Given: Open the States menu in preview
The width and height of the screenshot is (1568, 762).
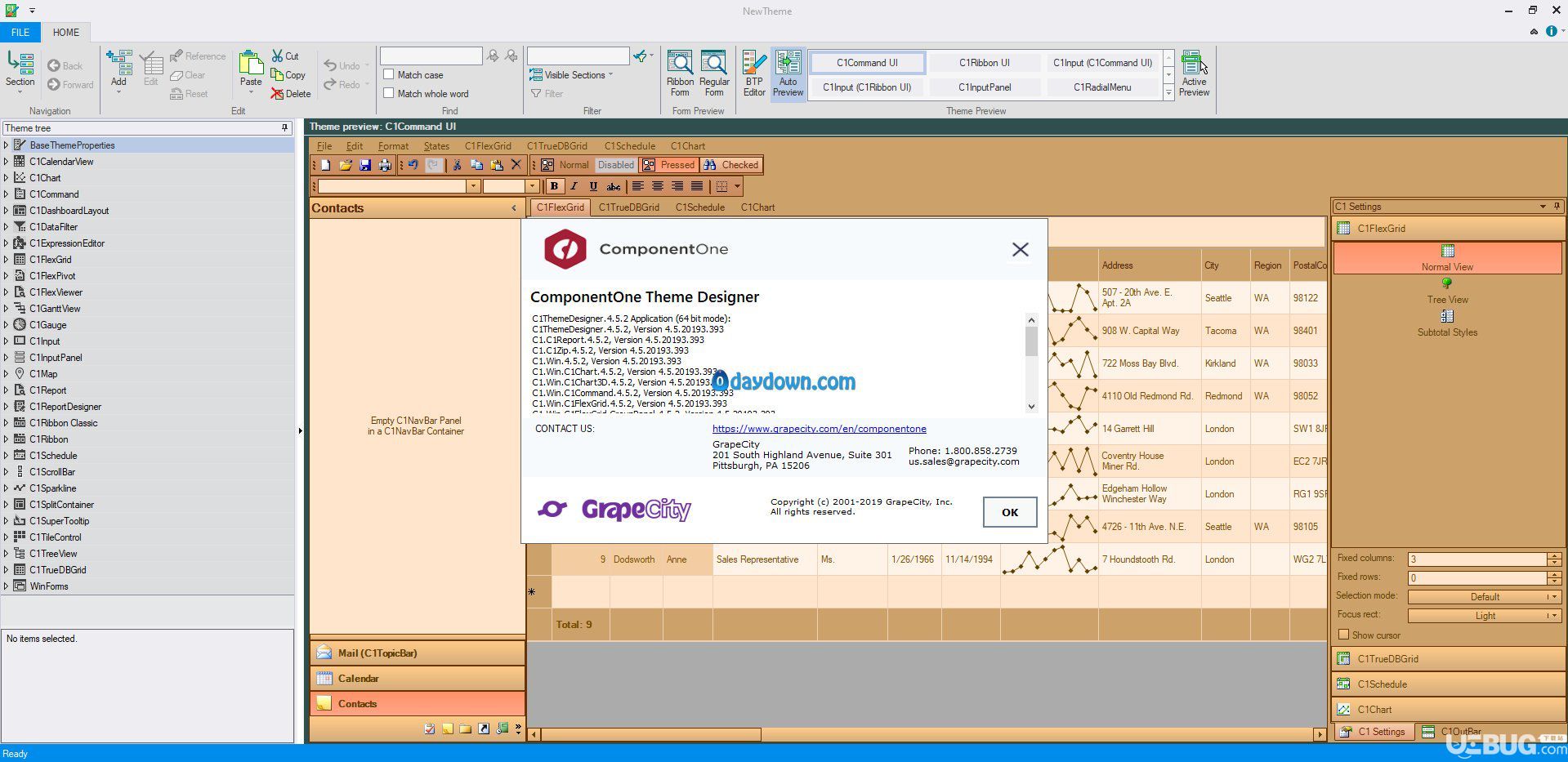Looking at the screenshot, I should point(436,146).
